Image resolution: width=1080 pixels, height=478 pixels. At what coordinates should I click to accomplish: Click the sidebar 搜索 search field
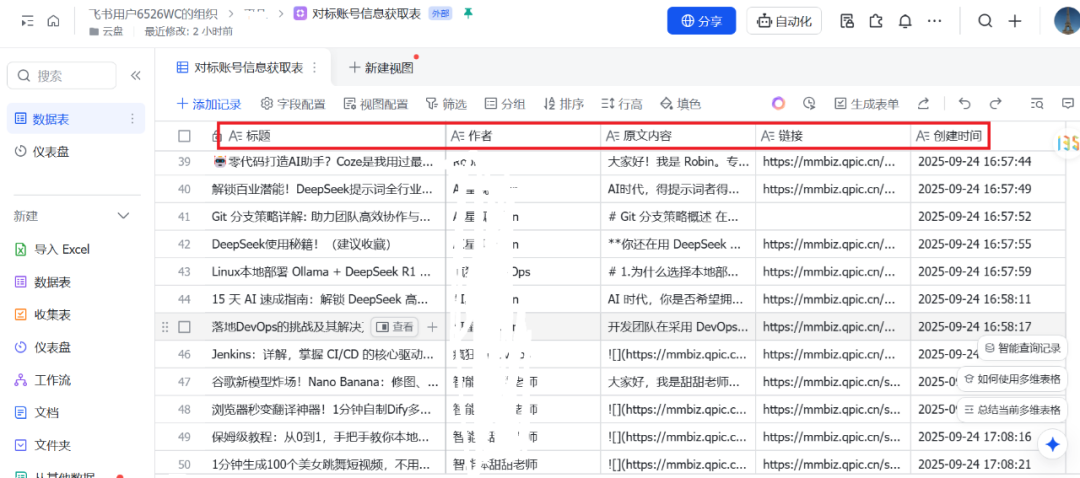[x=62, y=76]
